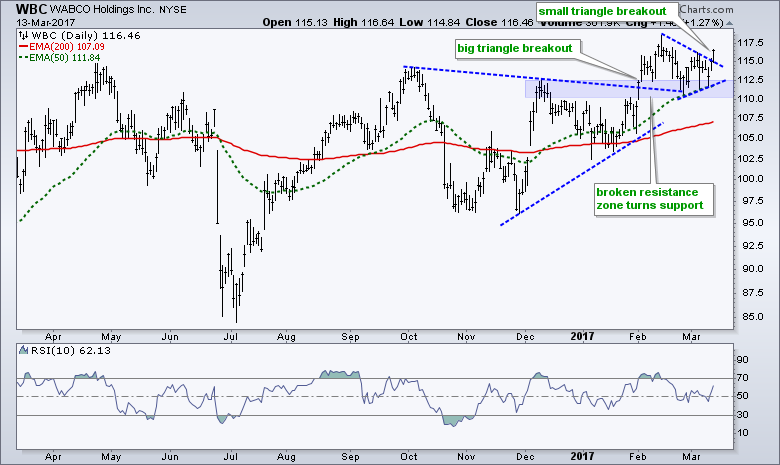
Task: Click the 95.0 price axis label
Action: (752, 222)
